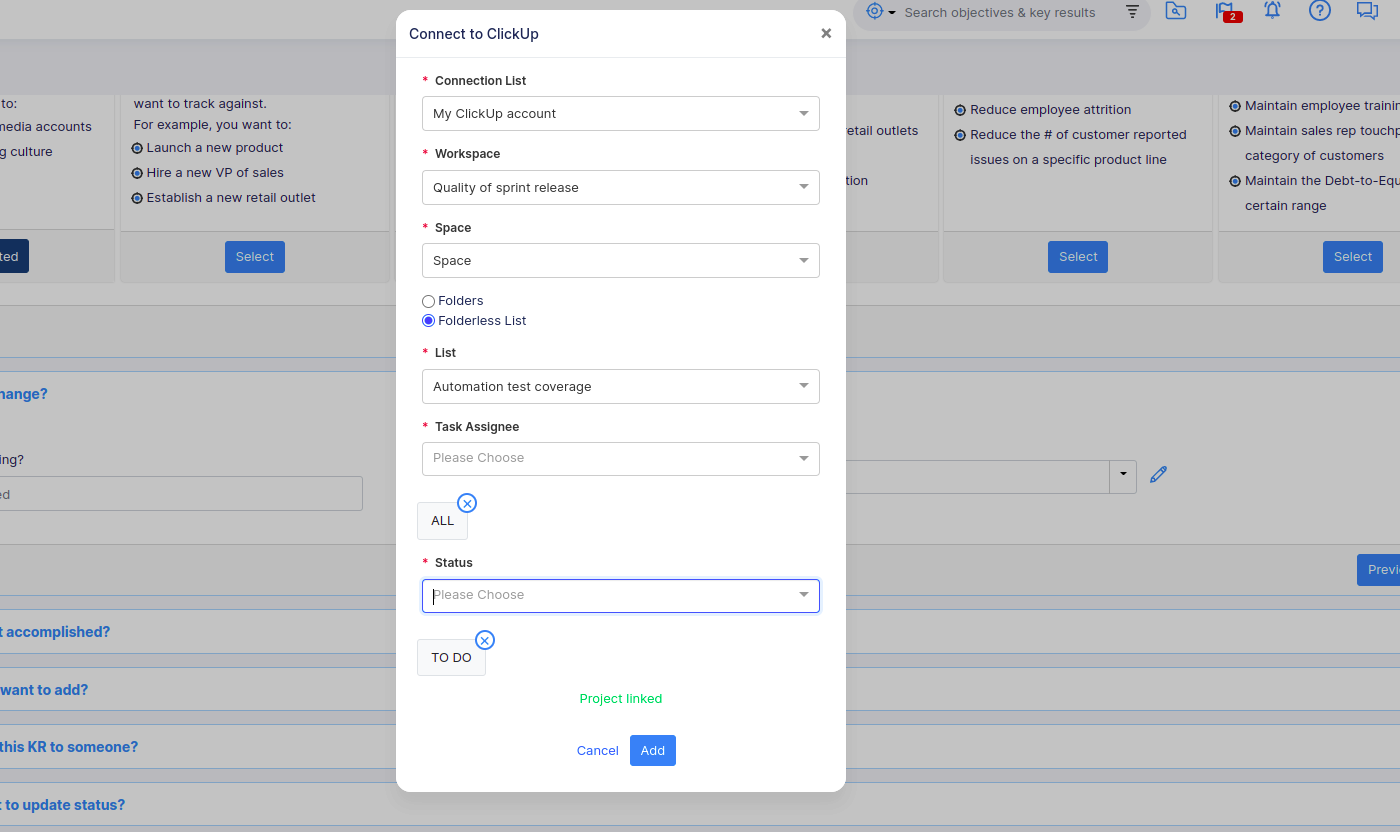
Task: Click Select under Maintain employee training card
Action: point(1353,256)
